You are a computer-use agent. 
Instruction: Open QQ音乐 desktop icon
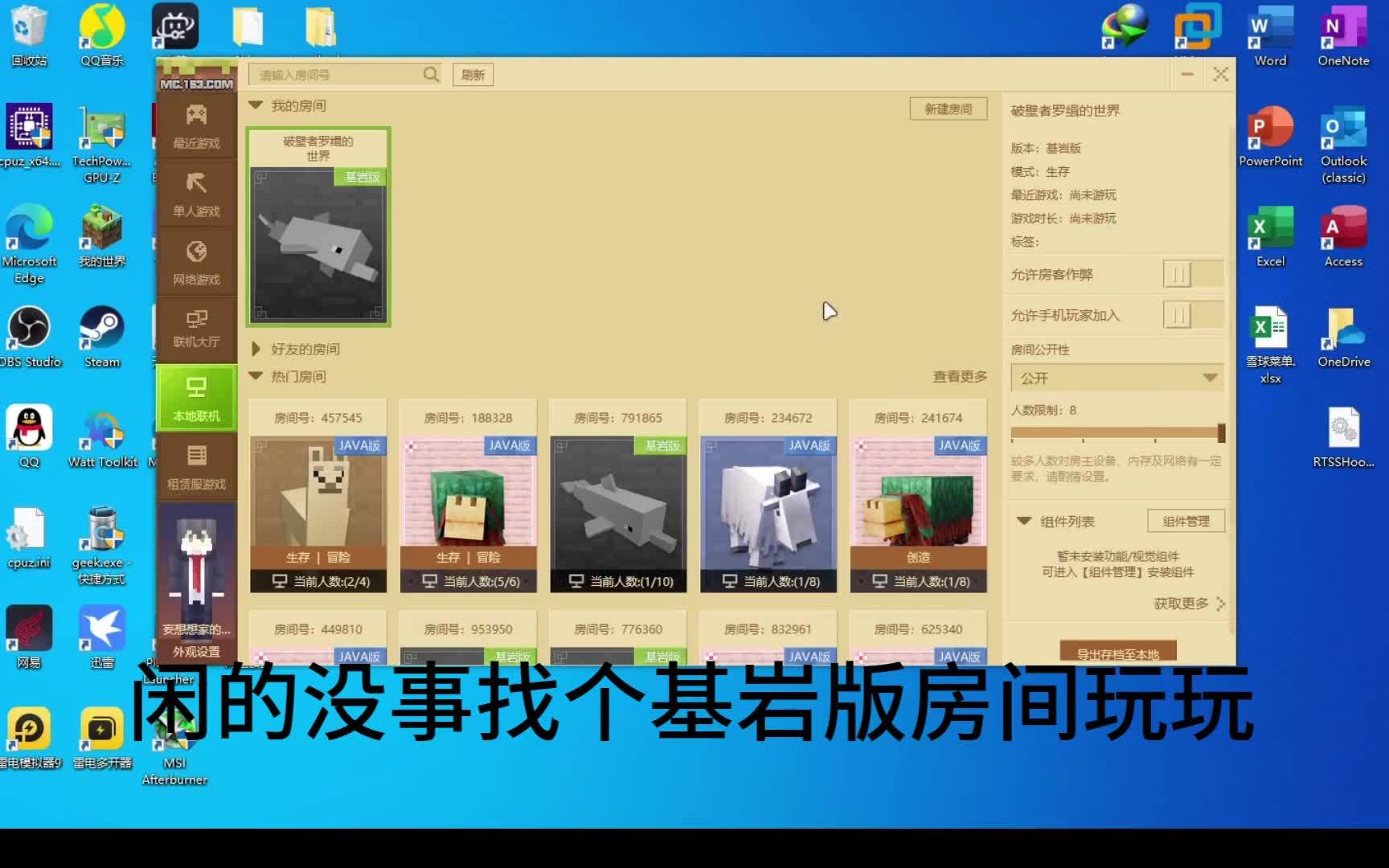102,36
